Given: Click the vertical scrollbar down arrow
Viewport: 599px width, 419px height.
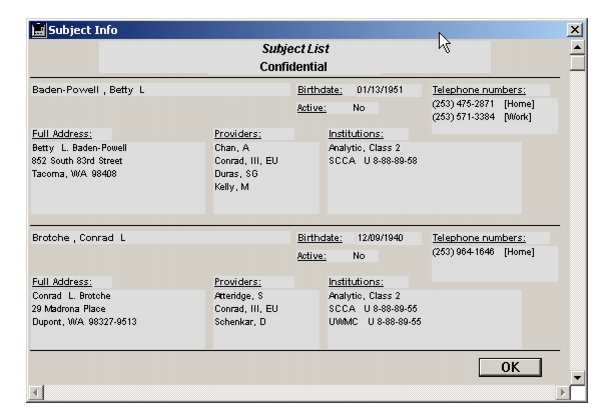Looking at the screenshot, I should [x=577, y=378].
